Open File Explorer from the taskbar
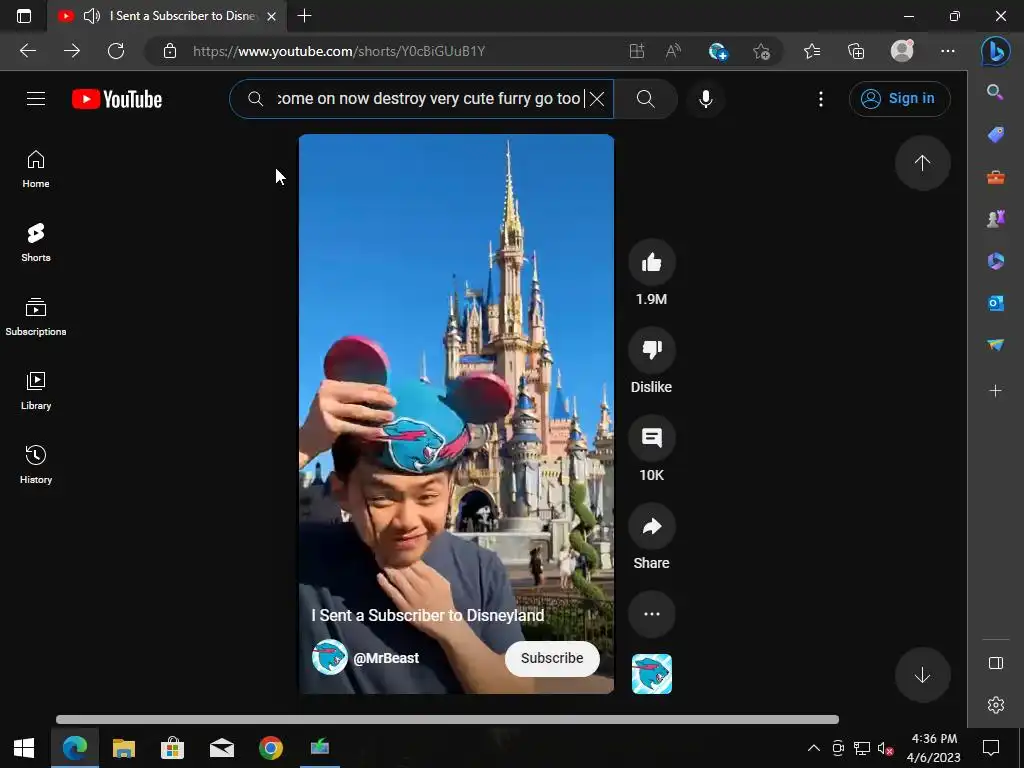This screenshot has height=768, width=1024. click(x=123, y=748)
